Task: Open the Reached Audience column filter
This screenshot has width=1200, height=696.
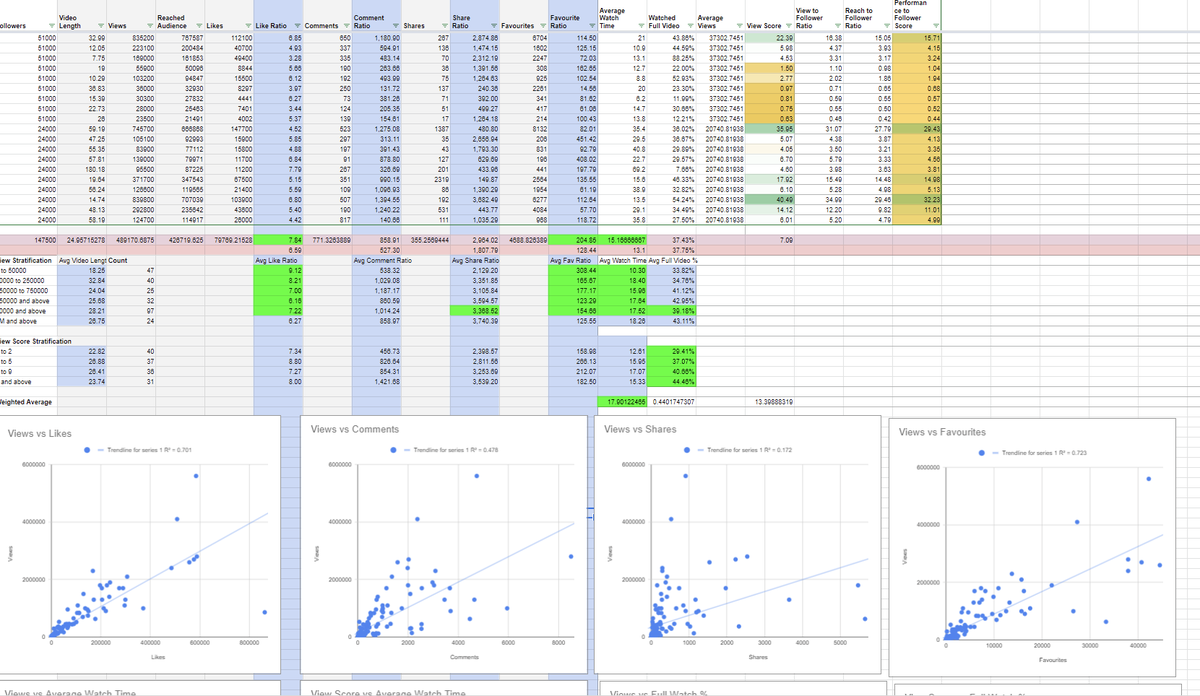Action: pos(198,25)
